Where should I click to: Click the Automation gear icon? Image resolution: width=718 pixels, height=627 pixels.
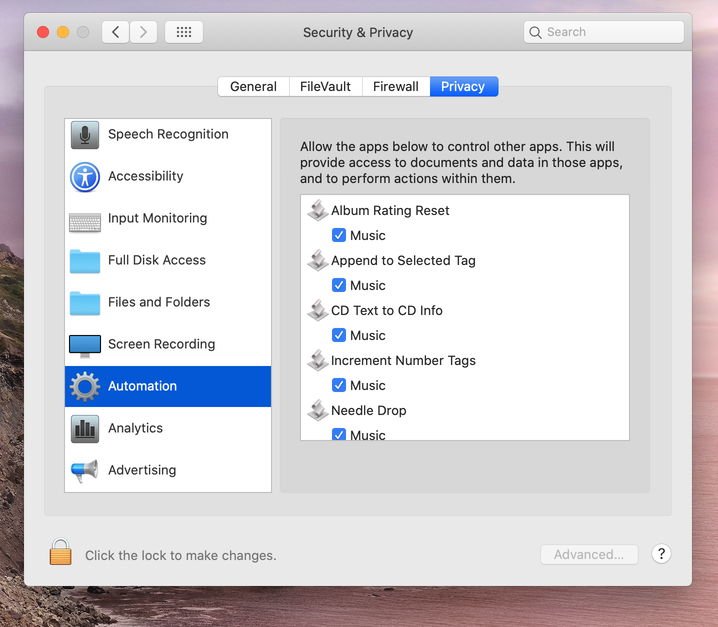pyautogui.click(x=85, y=387)
